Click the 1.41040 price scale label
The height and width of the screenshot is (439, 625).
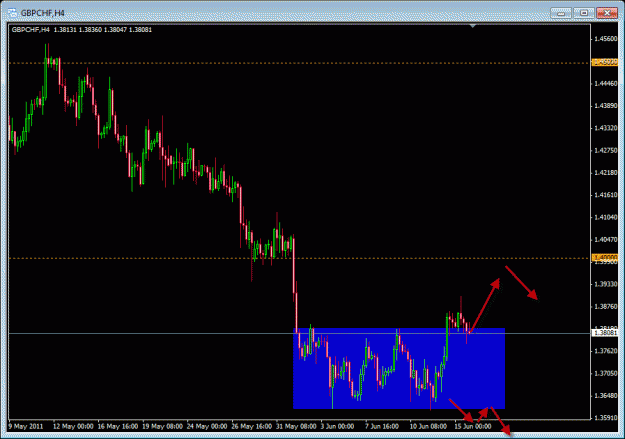click(x=605, y=217)
